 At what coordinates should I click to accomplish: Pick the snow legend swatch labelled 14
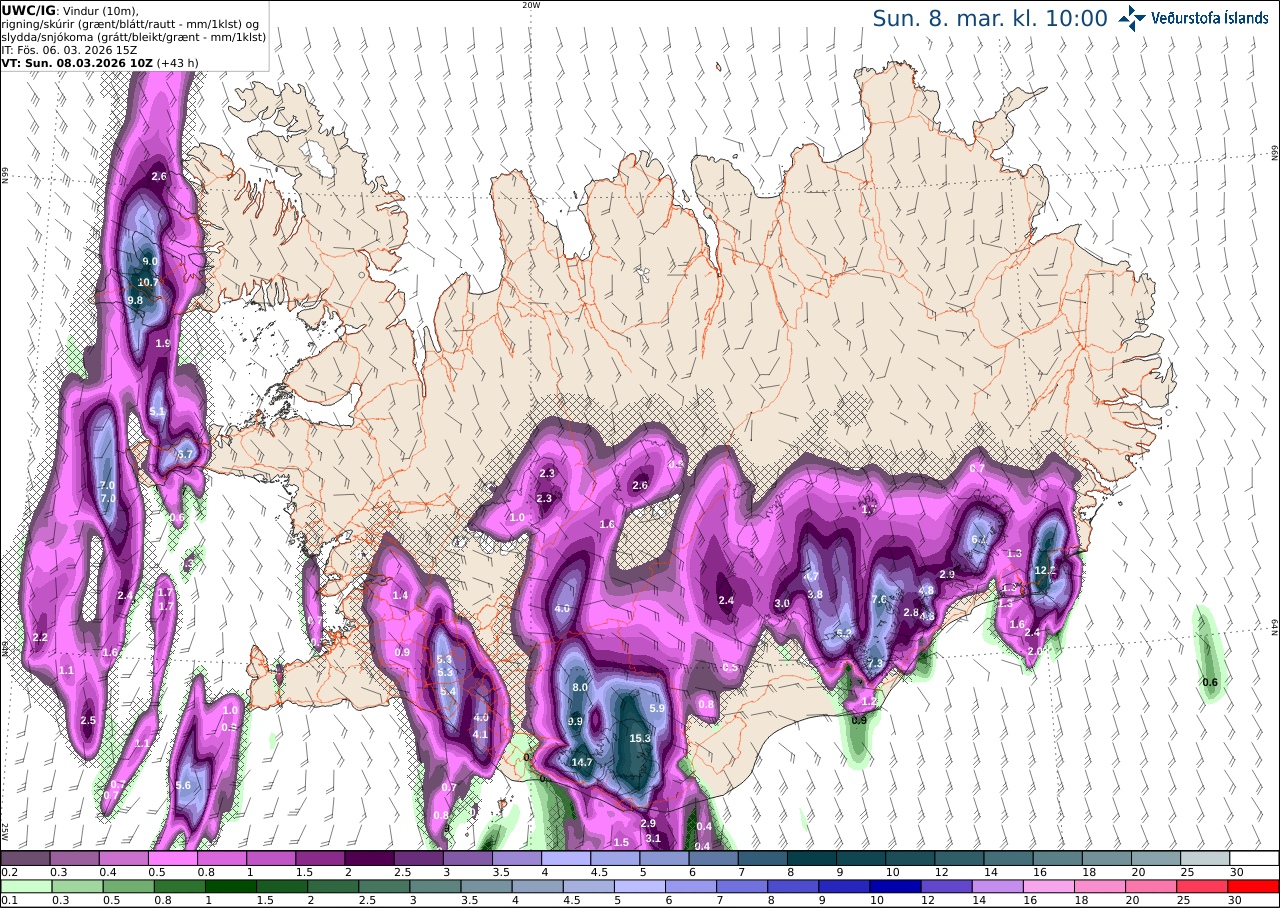click(x=1009, y=858)
